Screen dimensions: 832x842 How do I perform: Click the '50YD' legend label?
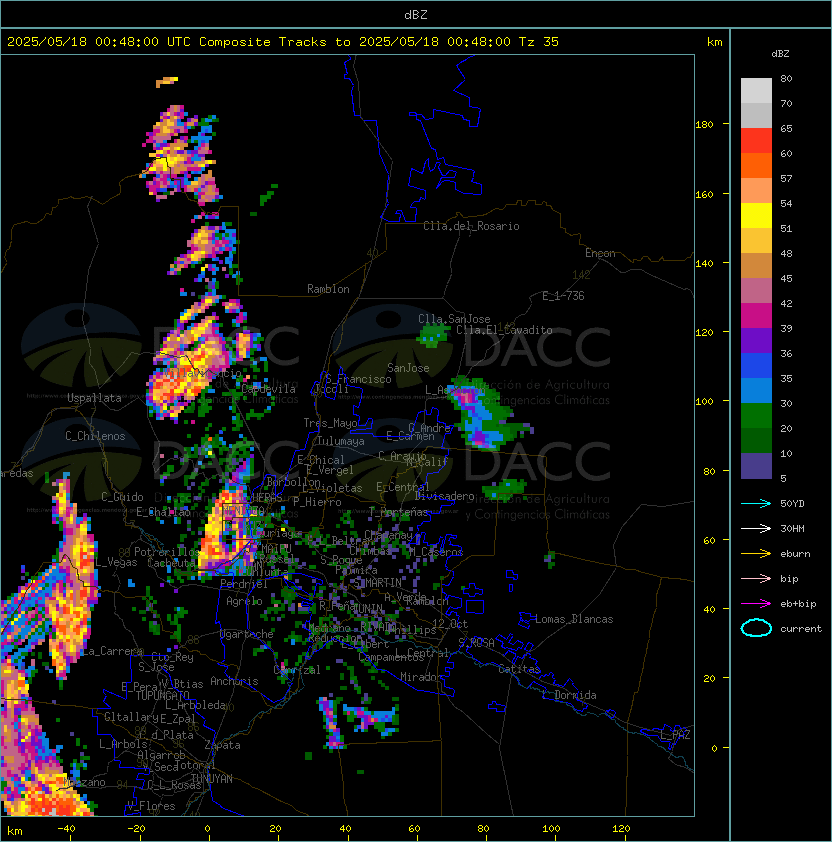792,504
